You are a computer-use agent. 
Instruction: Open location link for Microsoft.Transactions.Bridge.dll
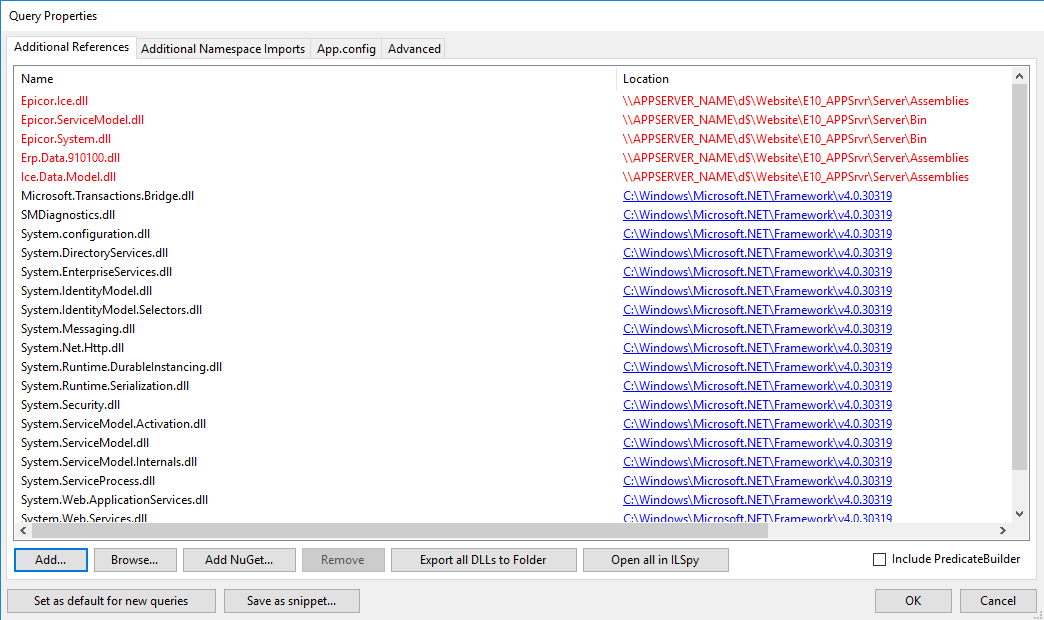[x=757, y=196]
